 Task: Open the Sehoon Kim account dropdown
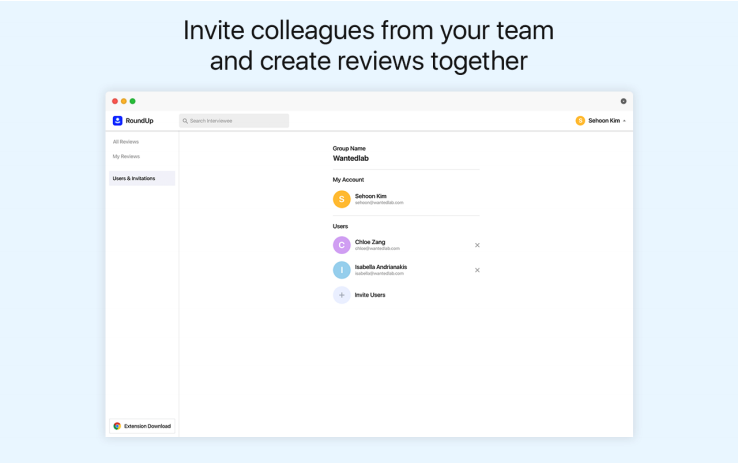point(601,121)
